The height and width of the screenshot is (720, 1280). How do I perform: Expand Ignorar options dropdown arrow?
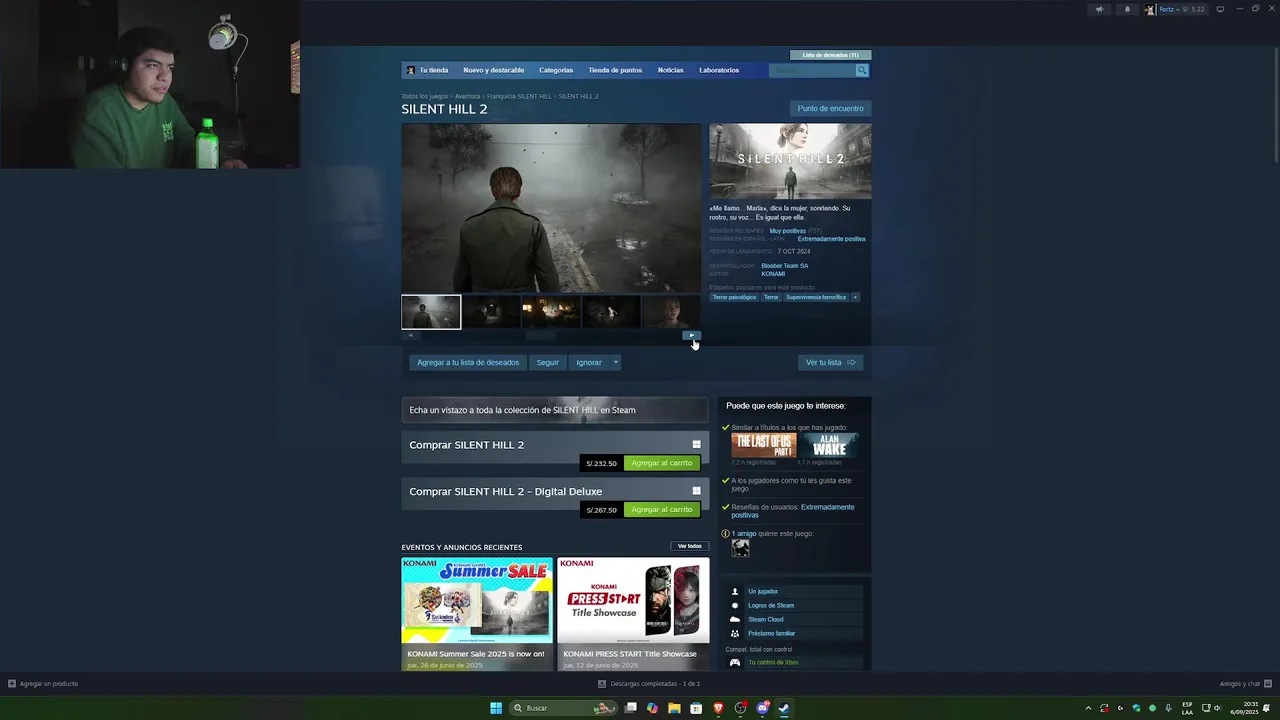pos(615,362)
